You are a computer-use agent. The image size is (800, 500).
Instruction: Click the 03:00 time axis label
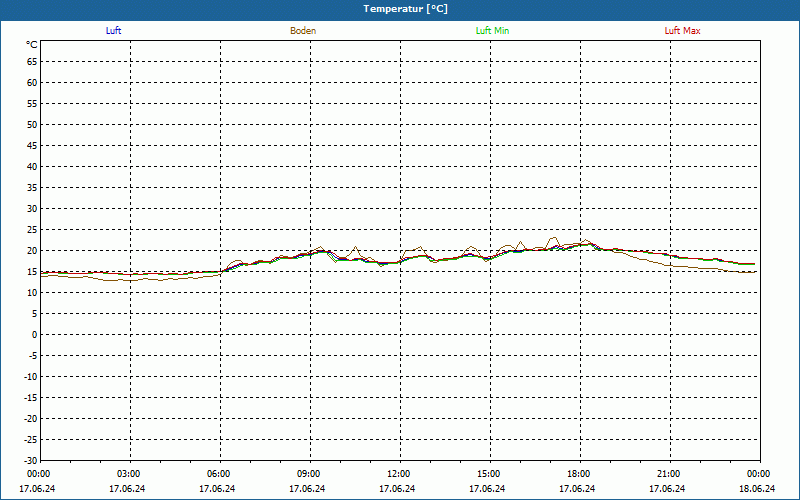pos(129,474)
